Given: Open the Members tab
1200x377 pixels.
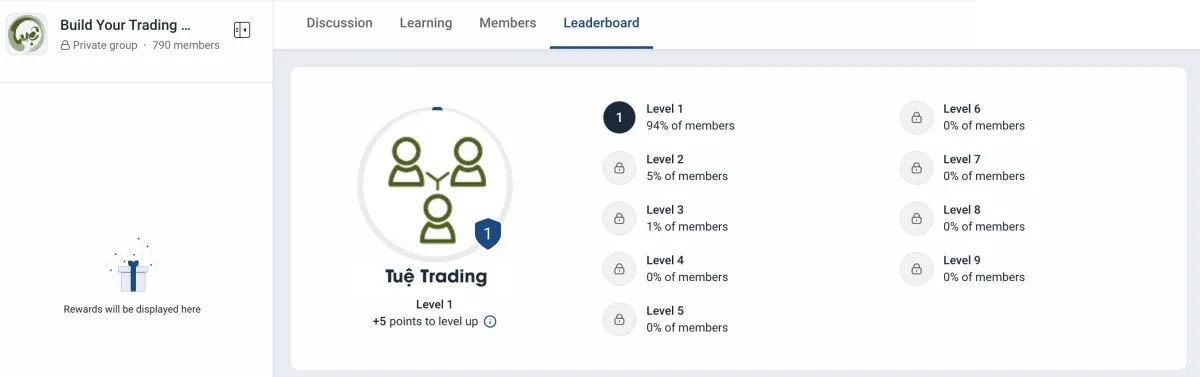Looking at the screenshot, I should 507,23.
